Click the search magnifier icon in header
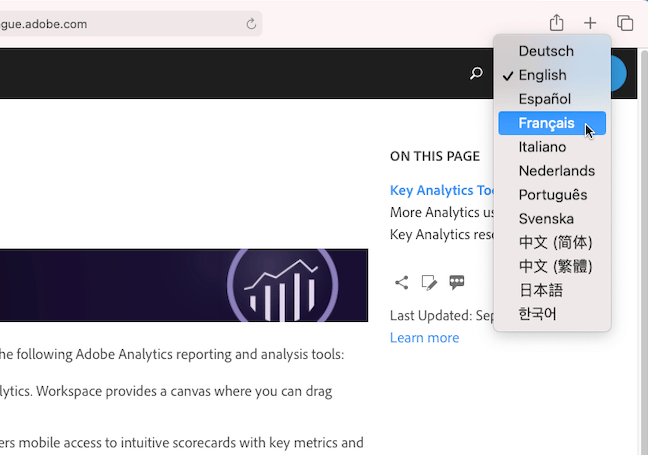 [x=476, y=74]
